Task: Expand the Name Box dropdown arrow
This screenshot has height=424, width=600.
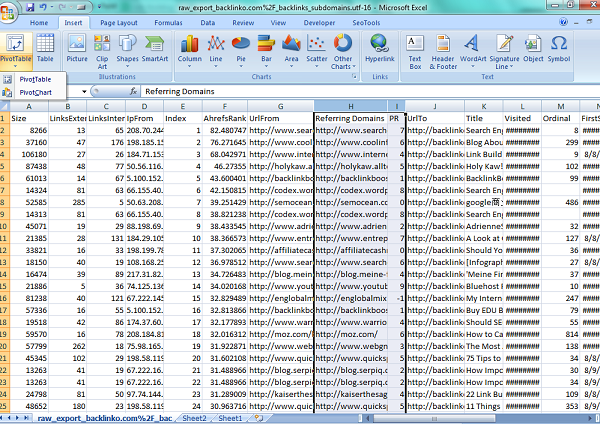Action: [x=84, y=91]
